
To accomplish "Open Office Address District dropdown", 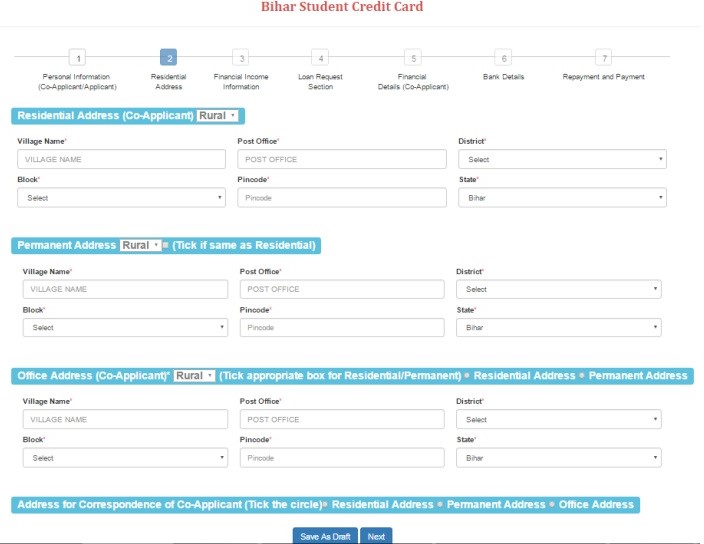I will click(559, 419).
